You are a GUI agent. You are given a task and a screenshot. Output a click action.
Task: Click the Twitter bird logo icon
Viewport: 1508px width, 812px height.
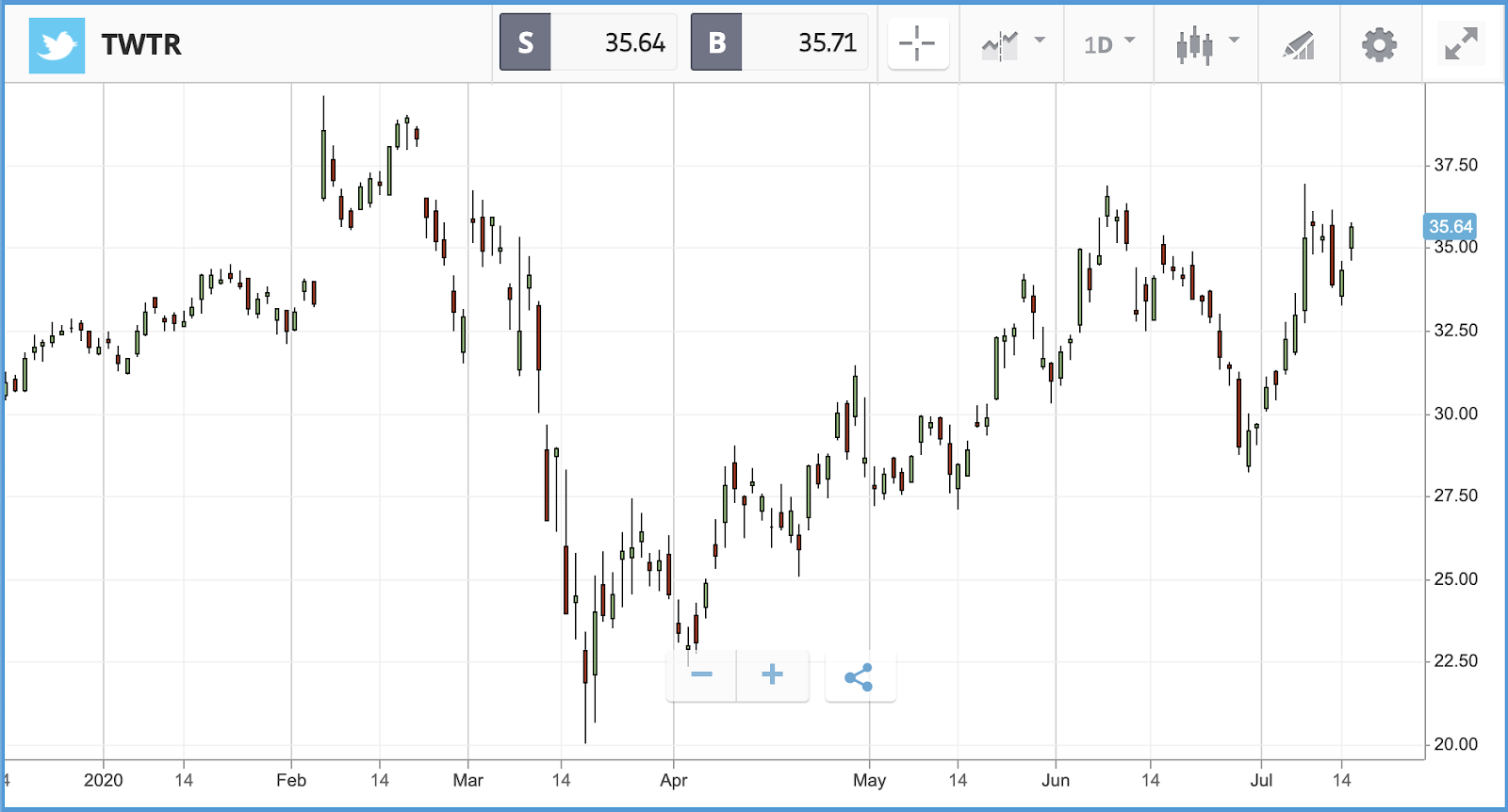[57, 44]
